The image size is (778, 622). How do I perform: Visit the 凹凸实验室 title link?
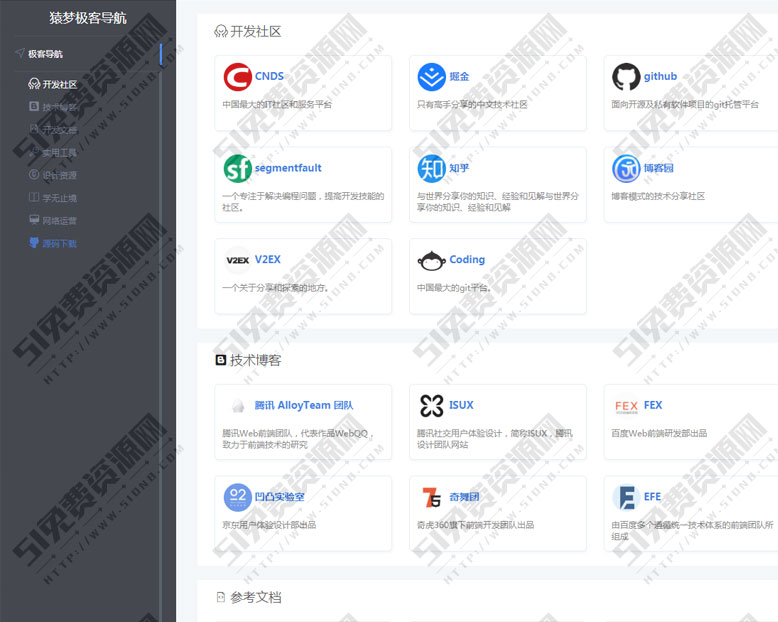279,497
